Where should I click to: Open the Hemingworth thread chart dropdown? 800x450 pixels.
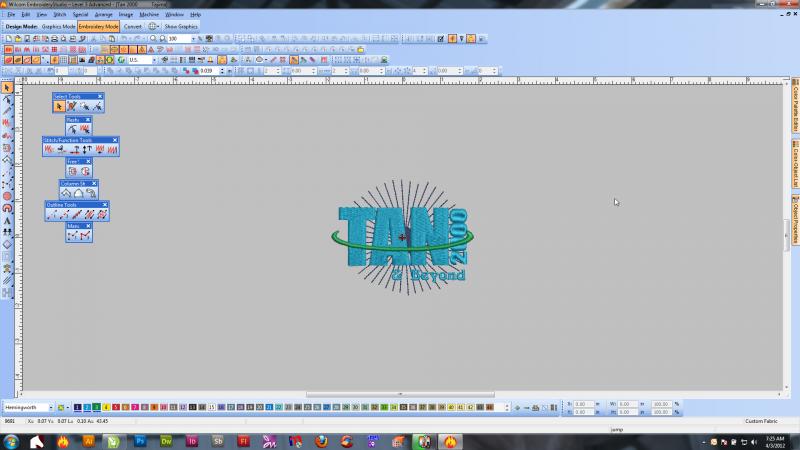pos(51,408)
